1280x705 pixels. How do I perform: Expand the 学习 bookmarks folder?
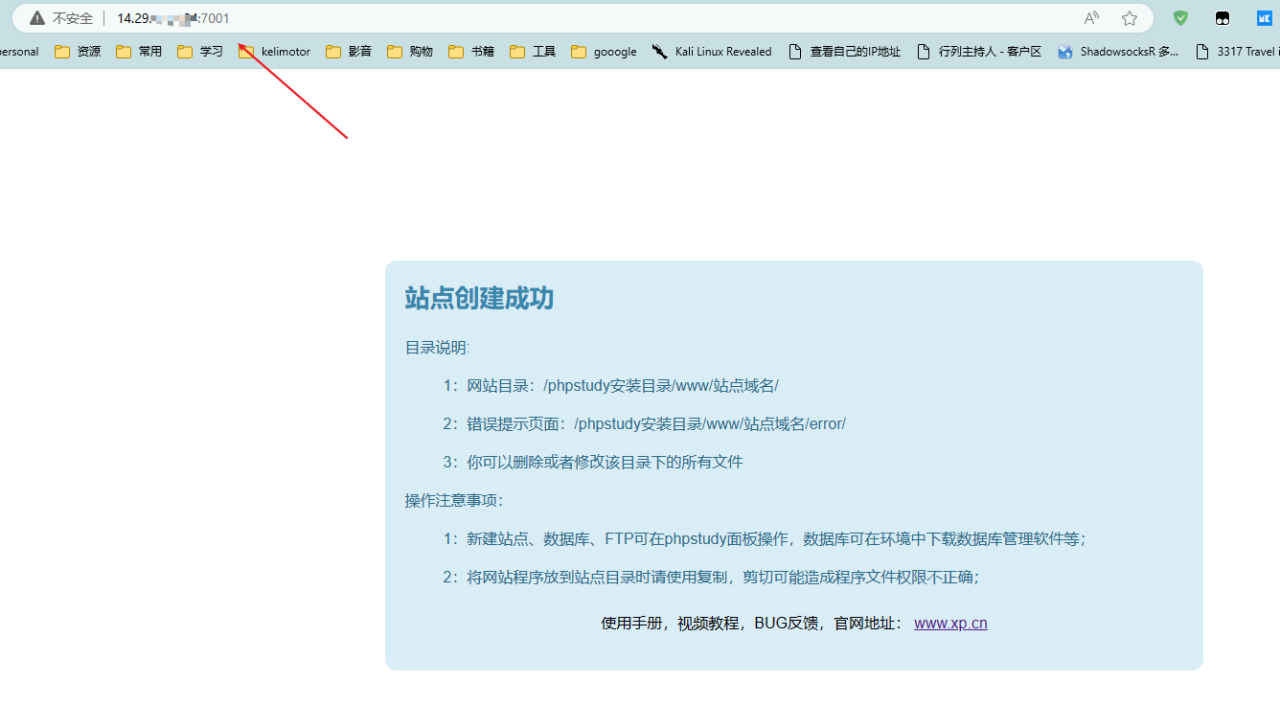(199, 51)
